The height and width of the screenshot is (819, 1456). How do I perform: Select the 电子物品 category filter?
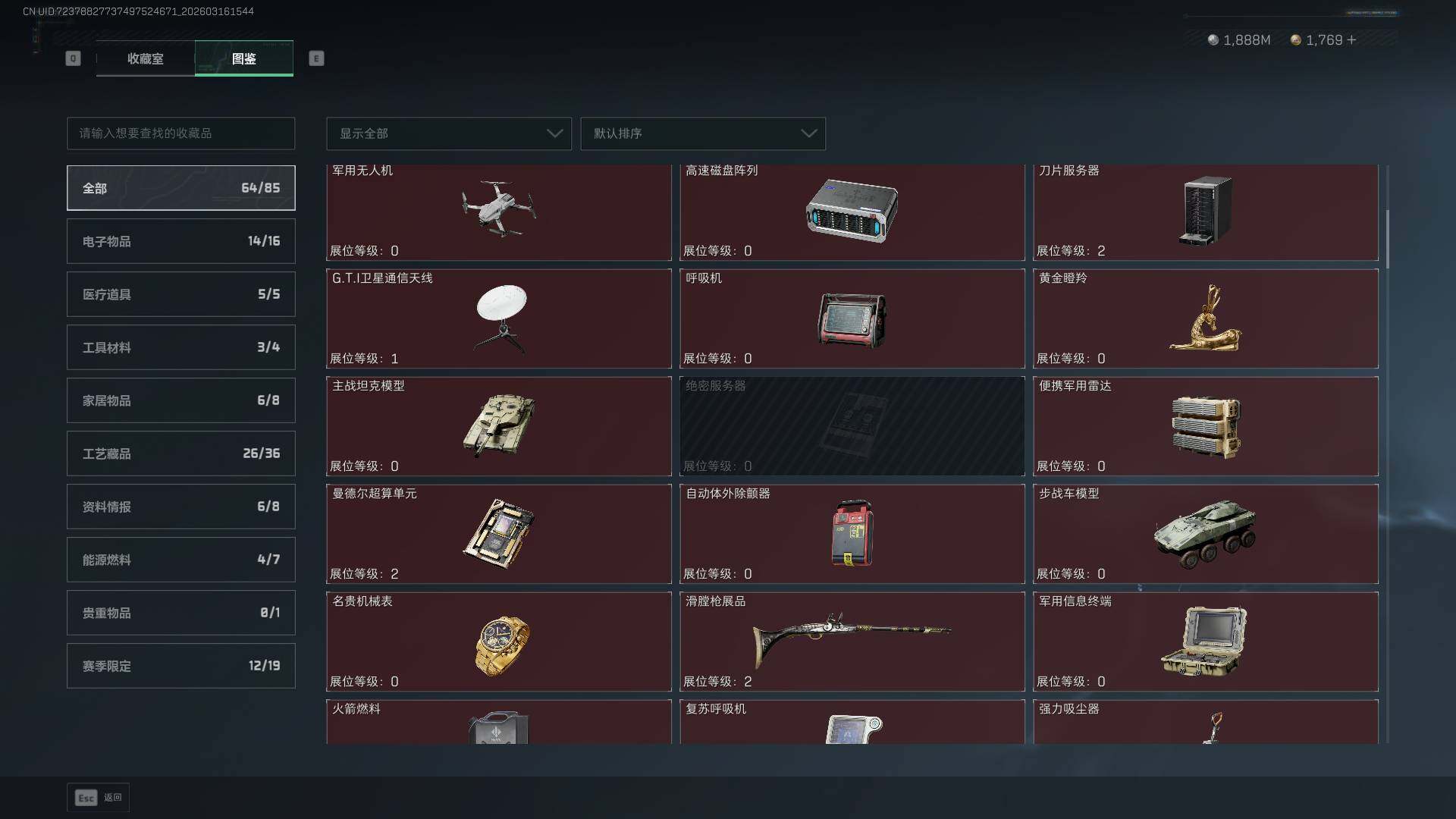181,241
